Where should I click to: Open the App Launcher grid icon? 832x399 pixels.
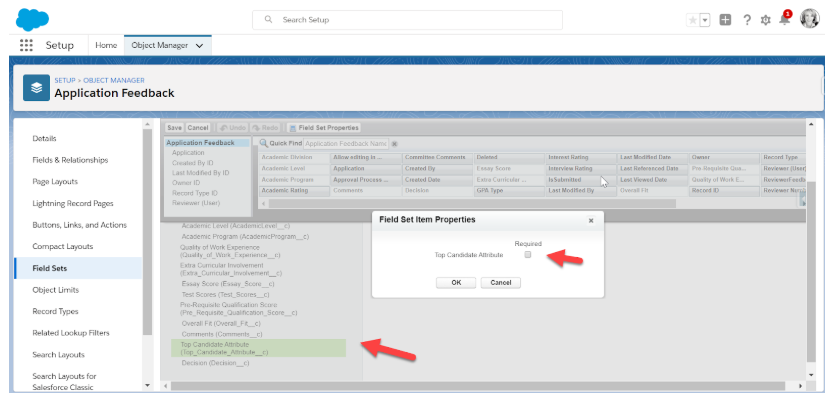(x=26, y=45)
